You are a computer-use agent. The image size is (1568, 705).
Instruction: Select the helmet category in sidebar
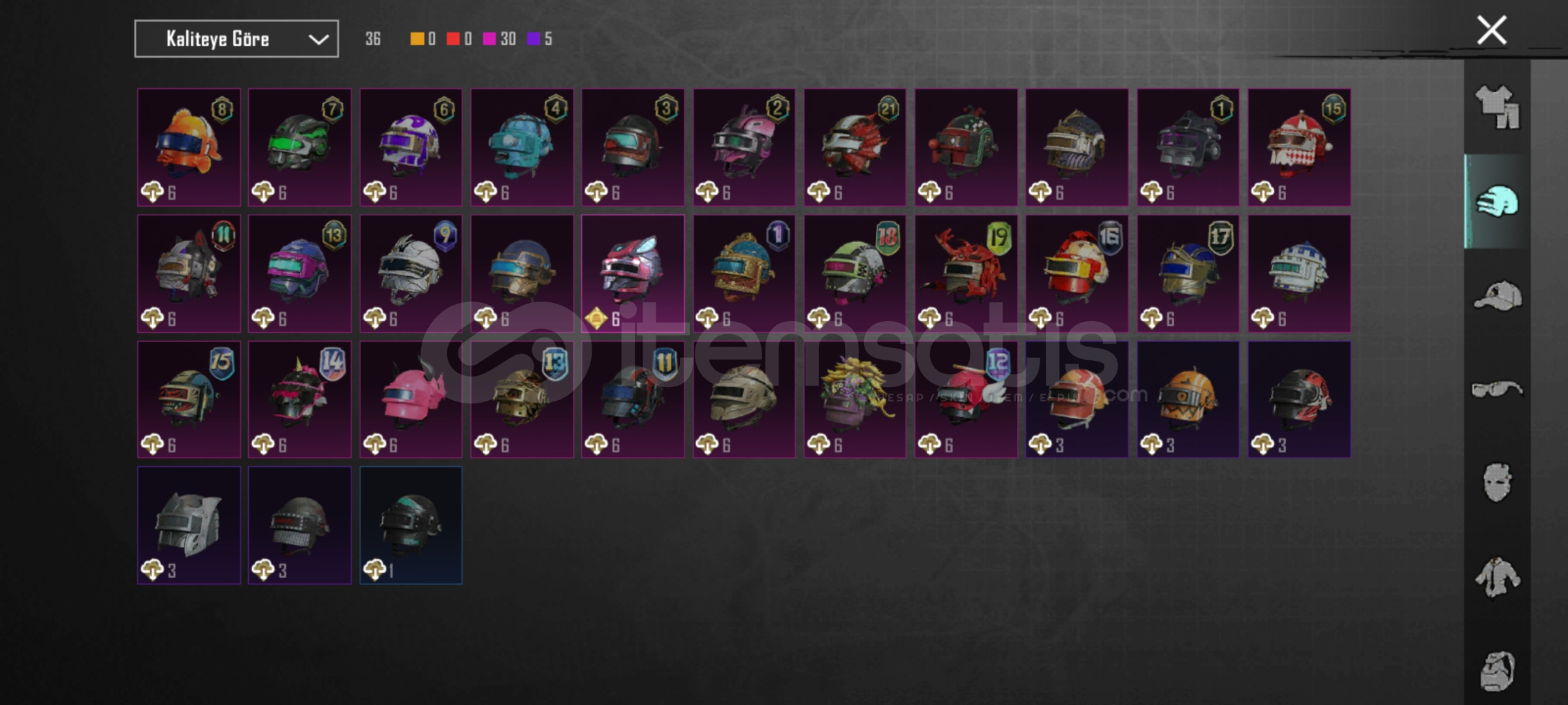(1497, 201)
